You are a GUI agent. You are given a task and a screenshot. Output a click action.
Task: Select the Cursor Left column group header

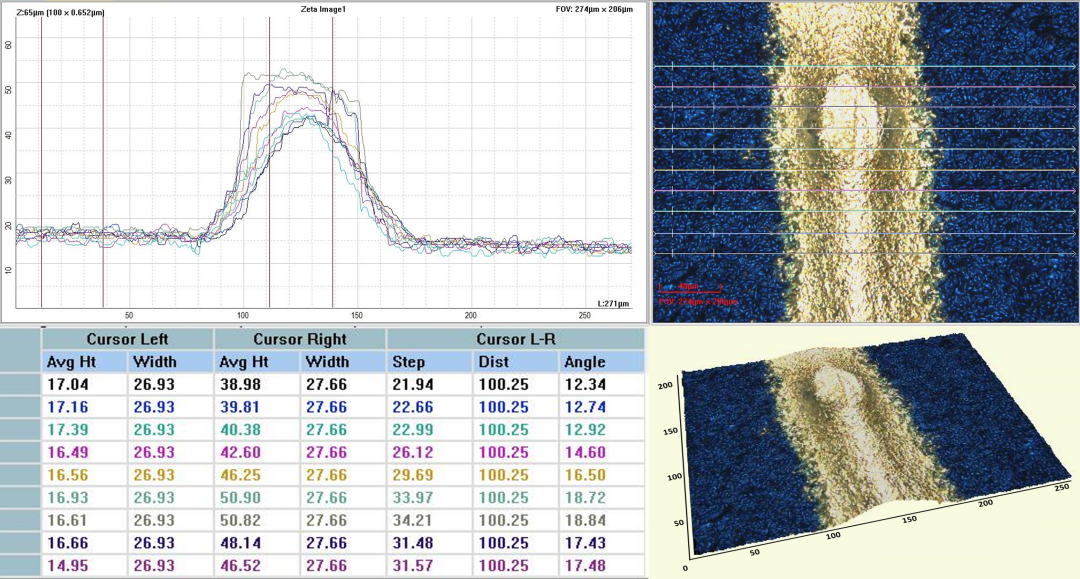pyautogui.click(x=127, y=339)
